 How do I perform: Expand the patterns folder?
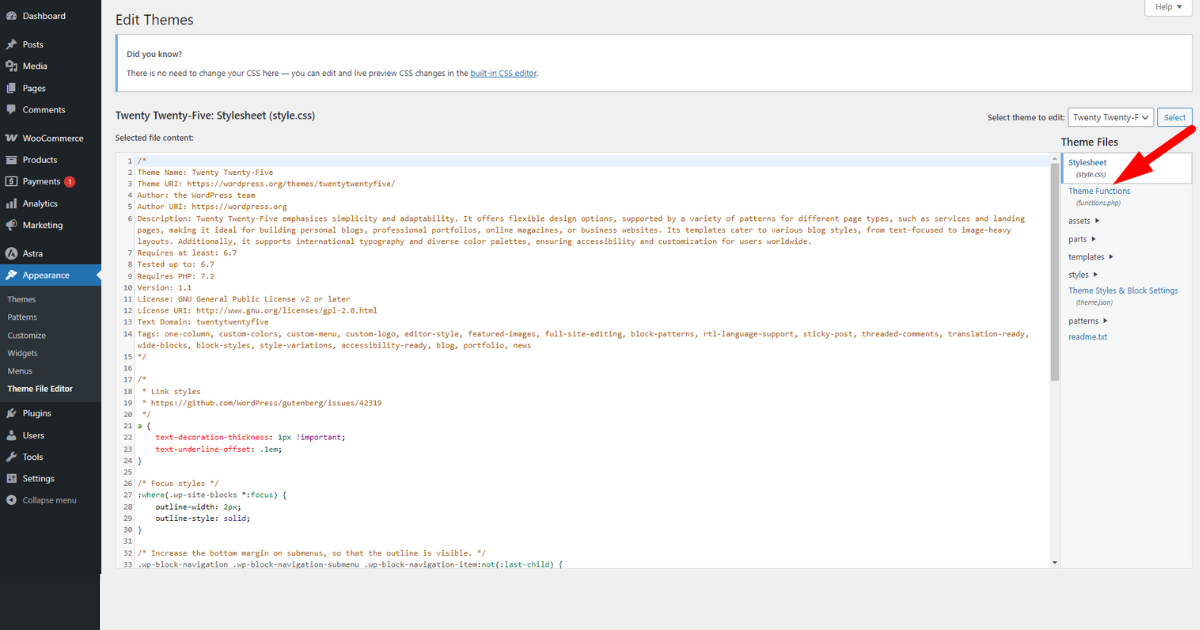pos(1088,321)
